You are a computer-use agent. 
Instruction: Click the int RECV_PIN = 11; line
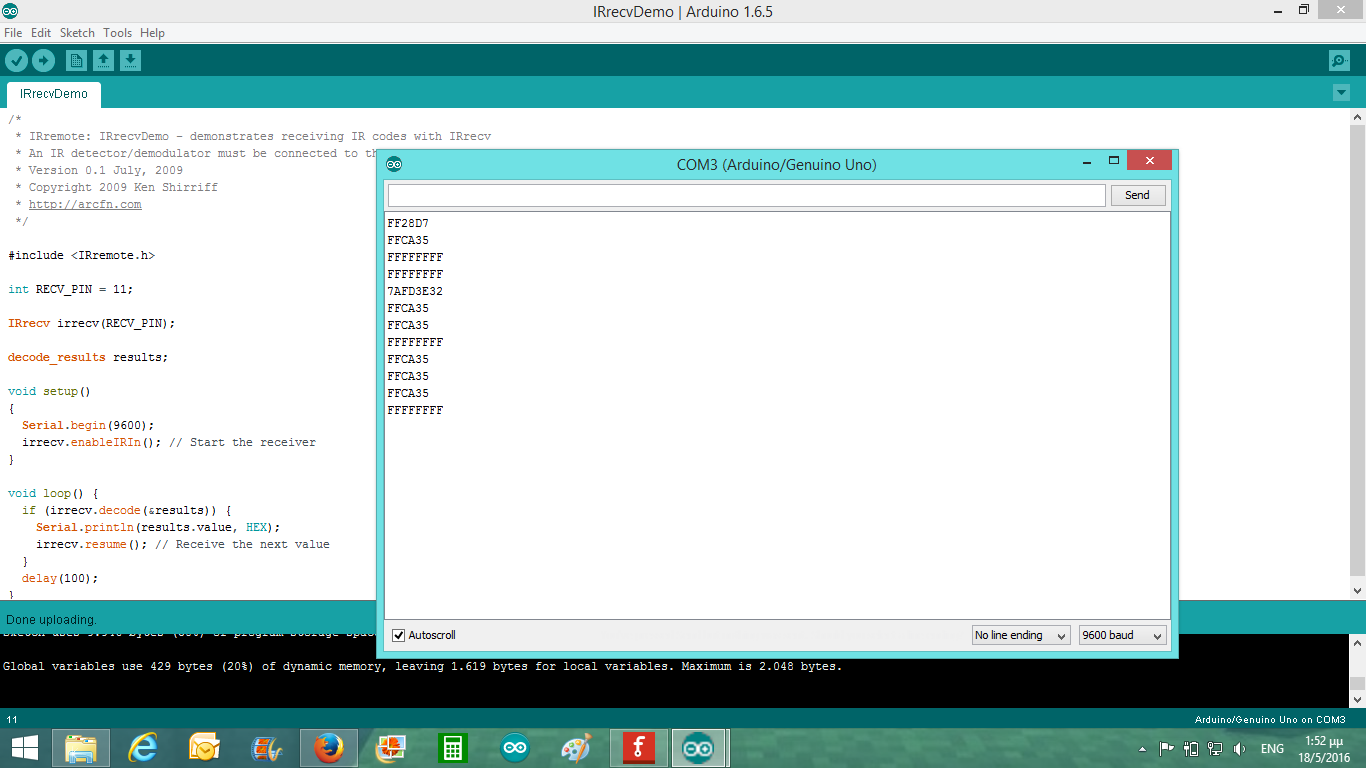(71, 289)
